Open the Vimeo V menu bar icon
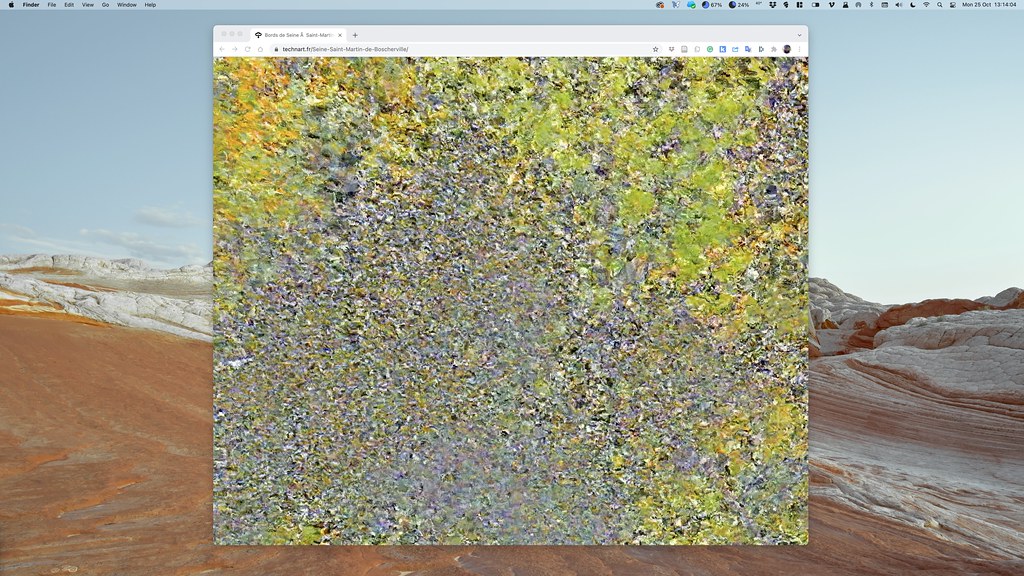This screenshot has height=576, width=1024. (831, 5)
